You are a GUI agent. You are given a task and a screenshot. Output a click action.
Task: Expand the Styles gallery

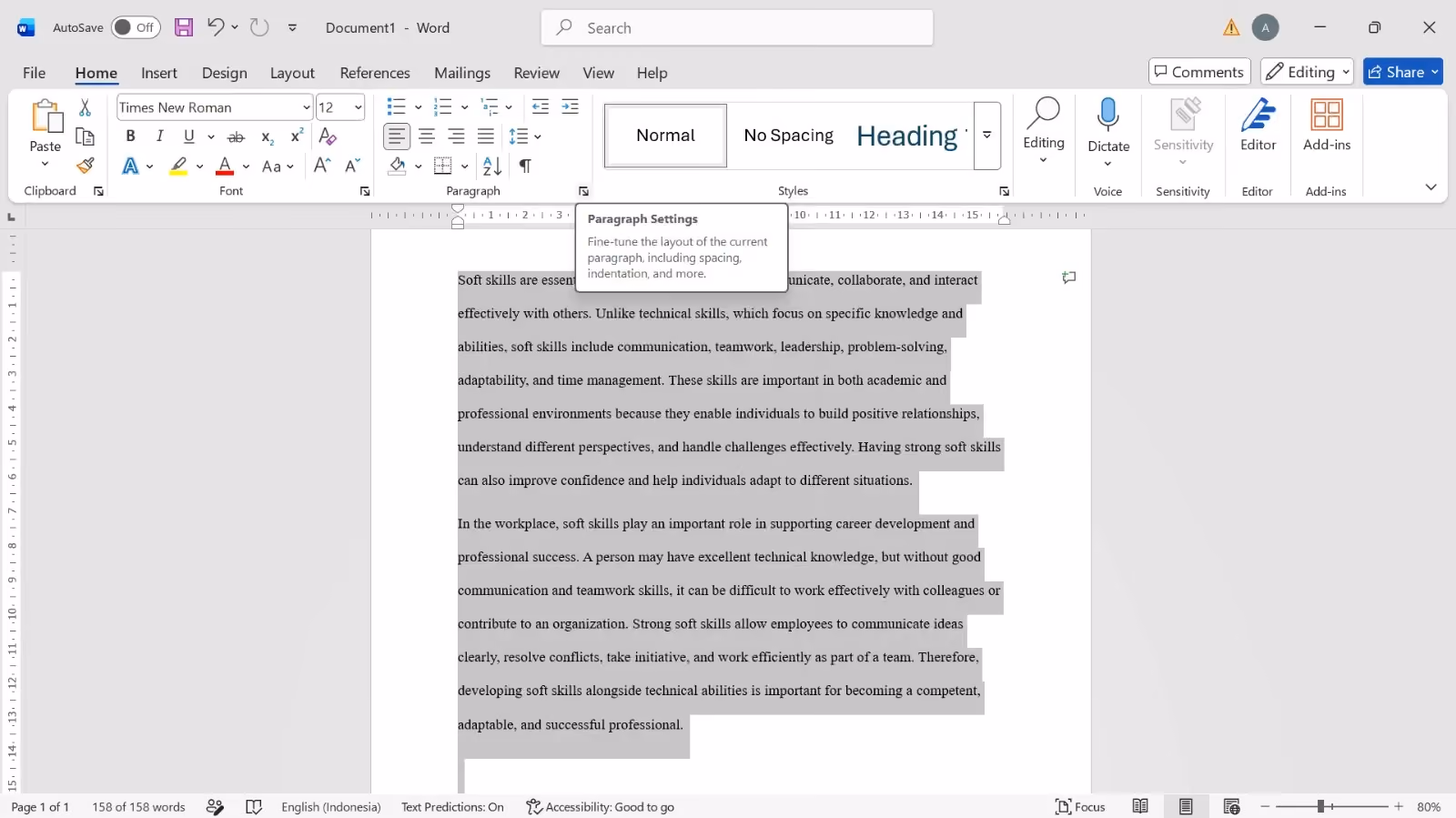click(987, 136)
